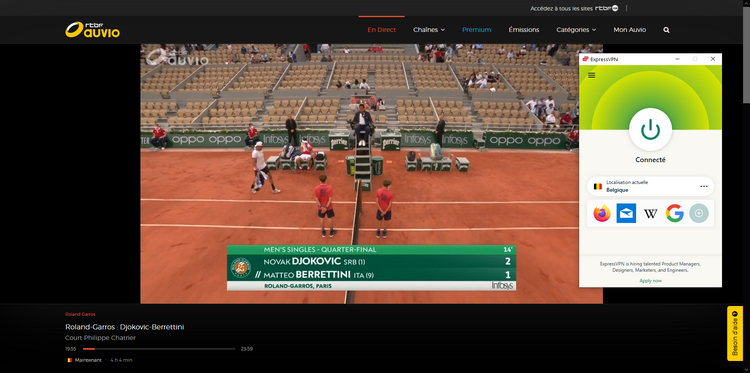Open the Besoin d'aide help button
This screenshot has height=373, width=750.
click(x=735, y=333)
